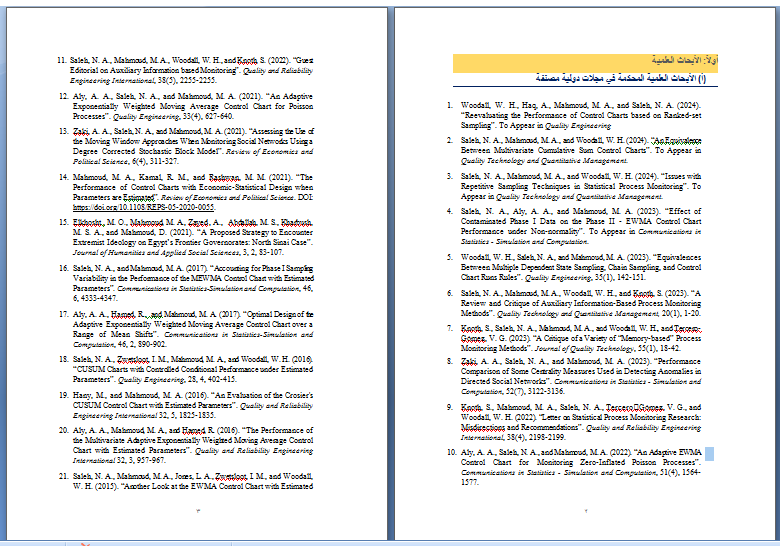Click the blue selection mark beside reference 10
This screenshot has height=546, width=780.
710,454
